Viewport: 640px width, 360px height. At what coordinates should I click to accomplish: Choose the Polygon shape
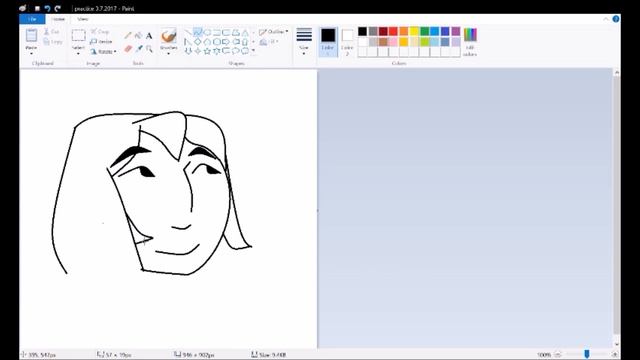point(236,32)
